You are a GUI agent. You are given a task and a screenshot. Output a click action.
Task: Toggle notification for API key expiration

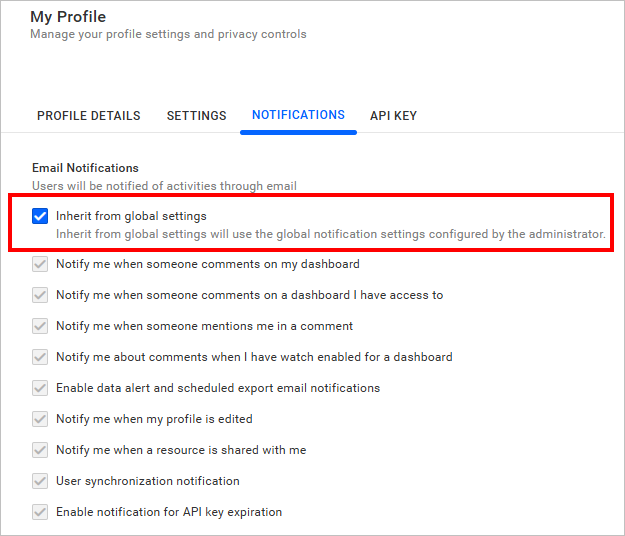click(x=40, y=512)
